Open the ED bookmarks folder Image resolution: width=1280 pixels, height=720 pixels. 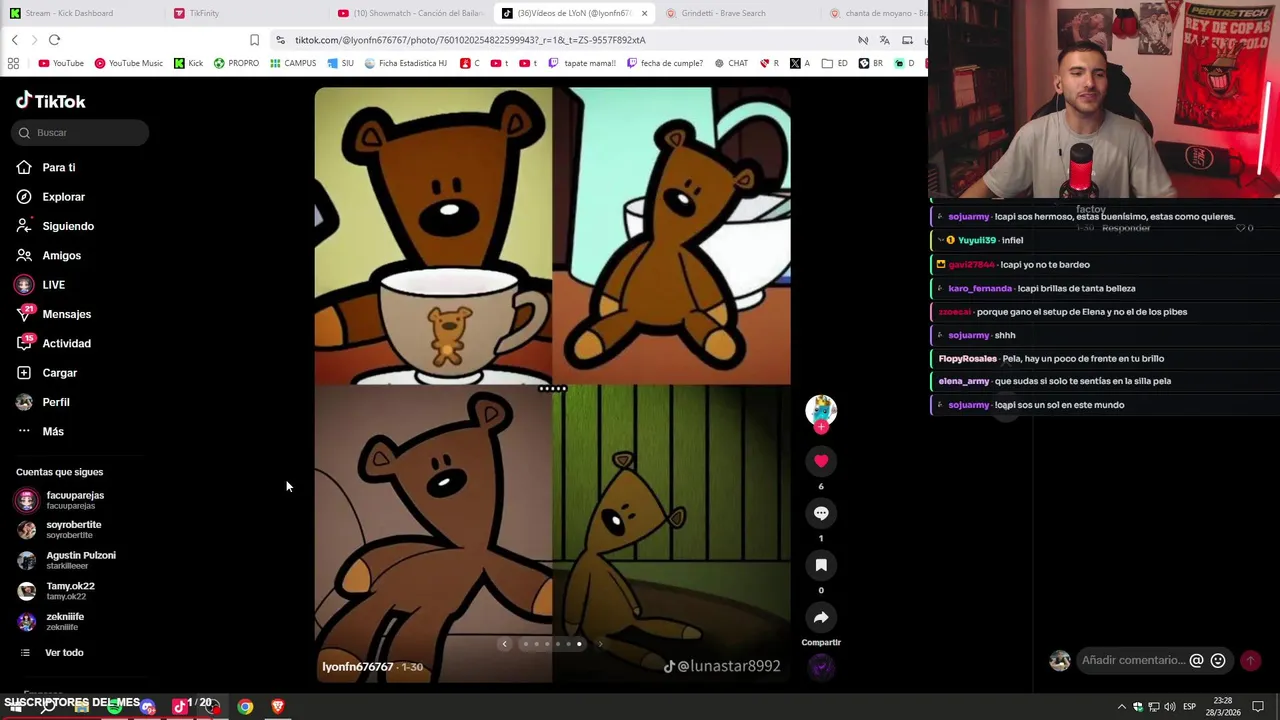pyautogui.click(x=835, y=63)
